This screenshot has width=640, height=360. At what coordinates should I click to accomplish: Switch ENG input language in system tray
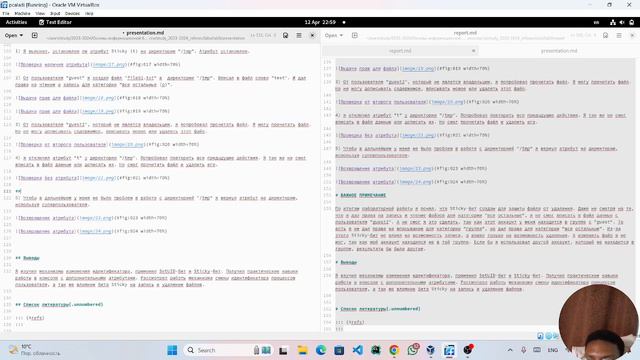553,350
